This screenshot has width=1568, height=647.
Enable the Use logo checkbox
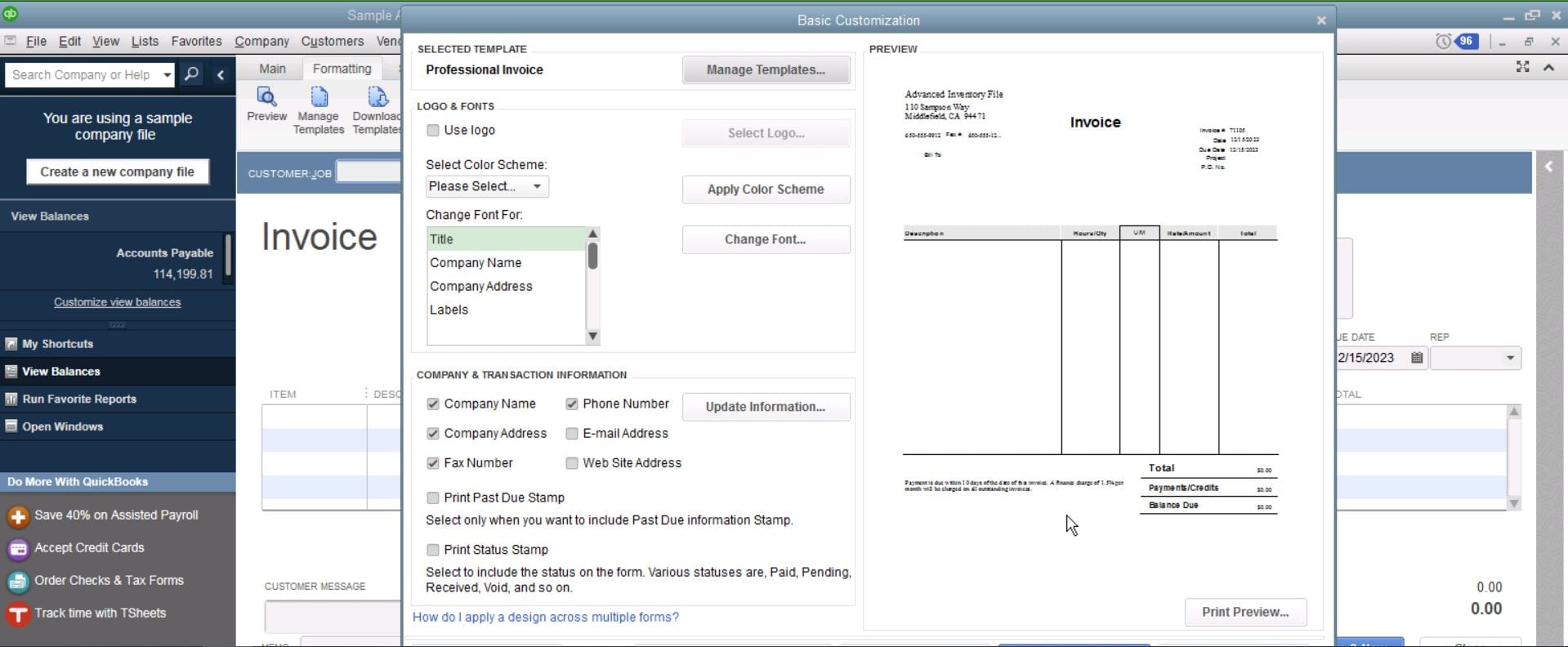pyautogui.click(x=433, y=130)
